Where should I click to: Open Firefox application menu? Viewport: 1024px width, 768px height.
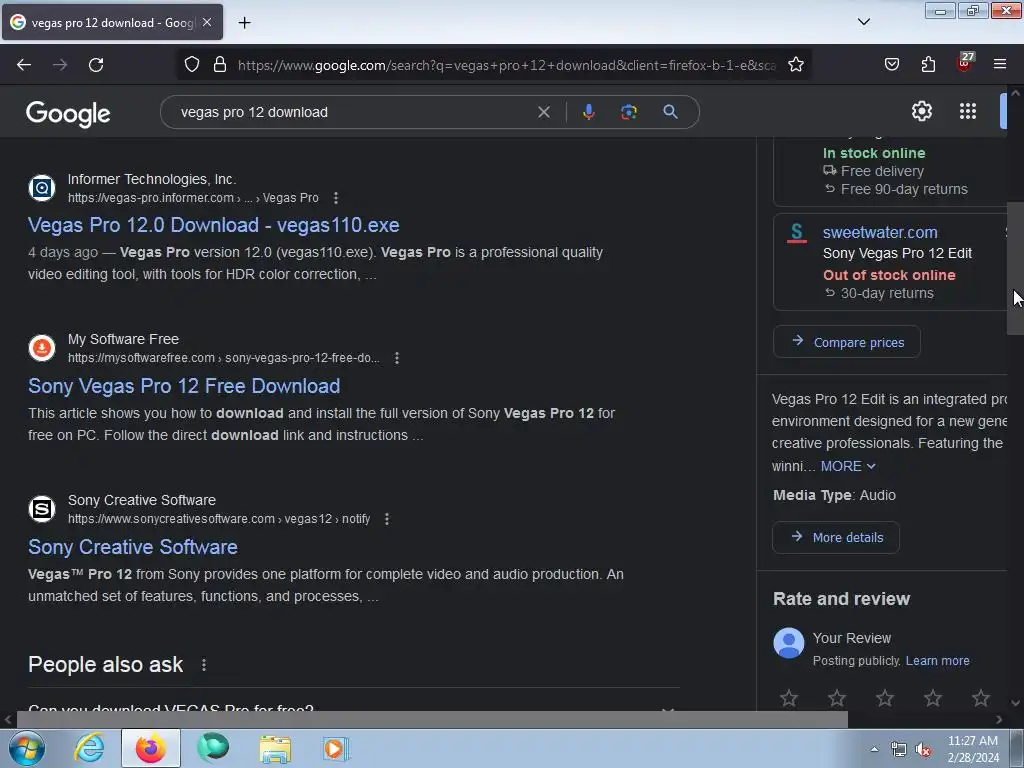point(1000,64)
